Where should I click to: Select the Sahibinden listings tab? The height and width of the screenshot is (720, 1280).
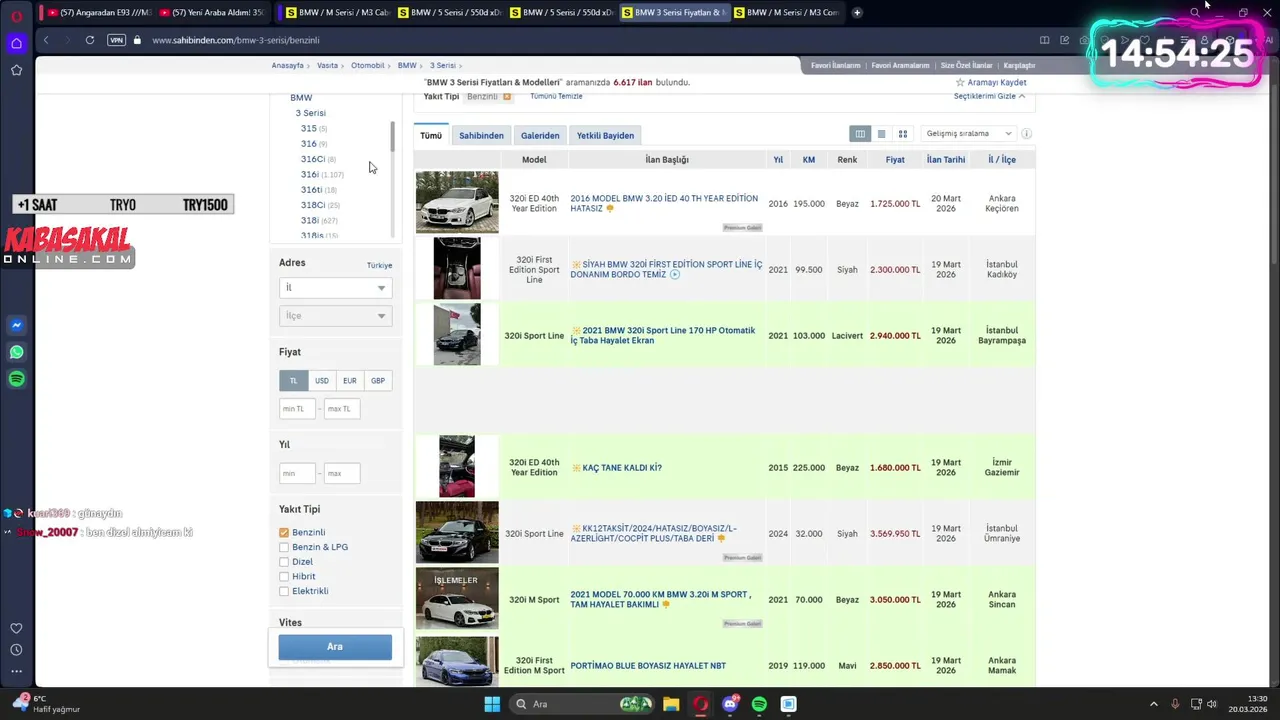tap(481, 135)
